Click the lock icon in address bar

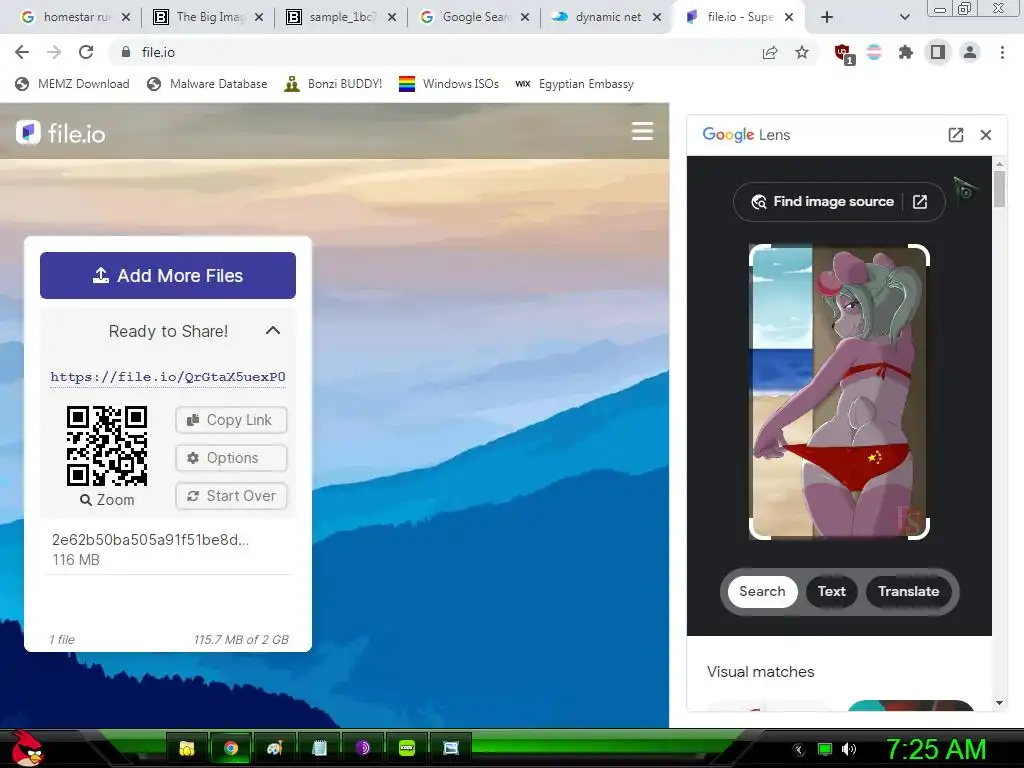point(126,52)
